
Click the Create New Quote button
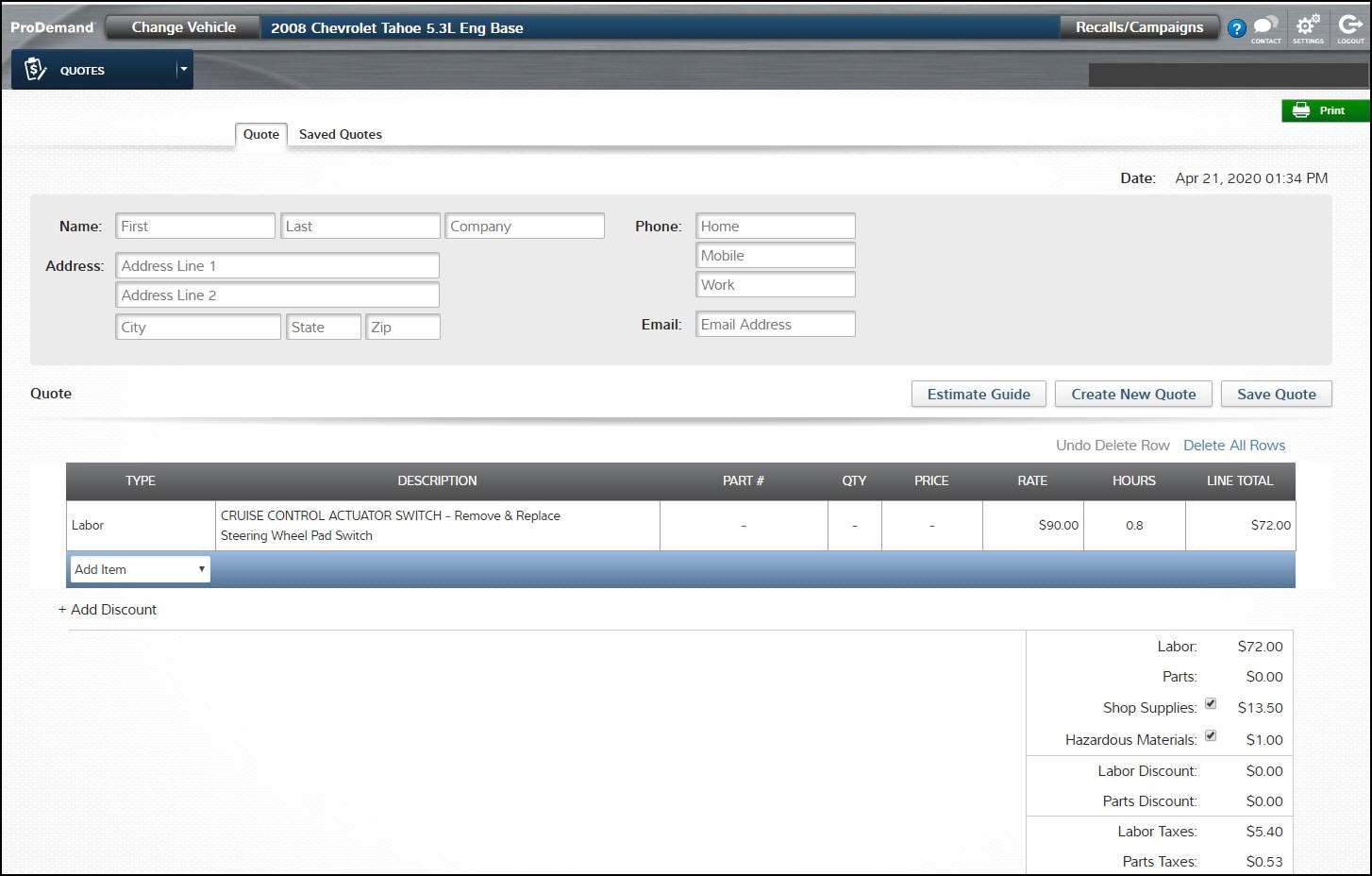click(x=1133, y=395)
